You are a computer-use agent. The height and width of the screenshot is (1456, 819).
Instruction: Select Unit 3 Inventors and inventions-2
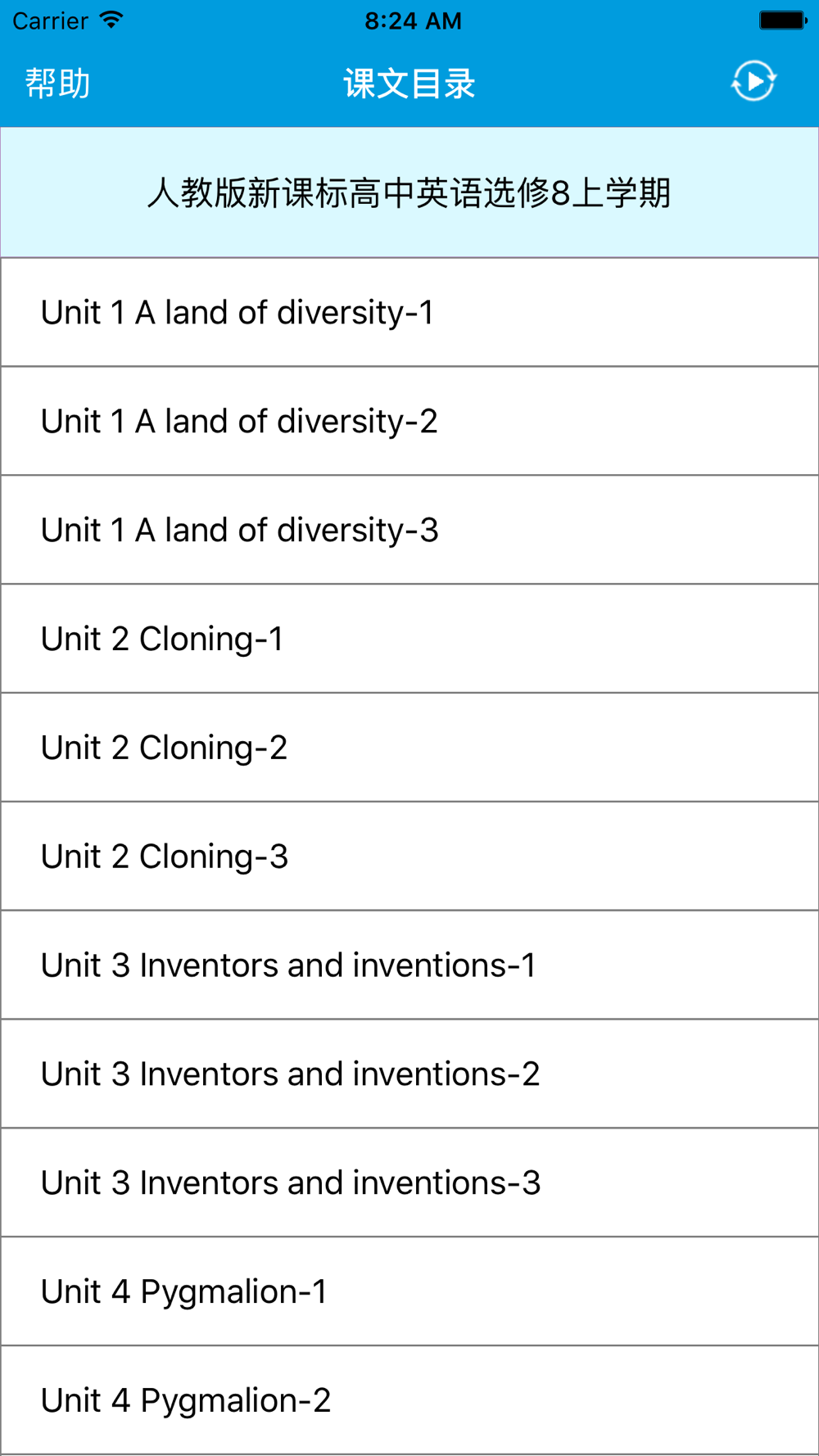click(x=409, y=1074)
